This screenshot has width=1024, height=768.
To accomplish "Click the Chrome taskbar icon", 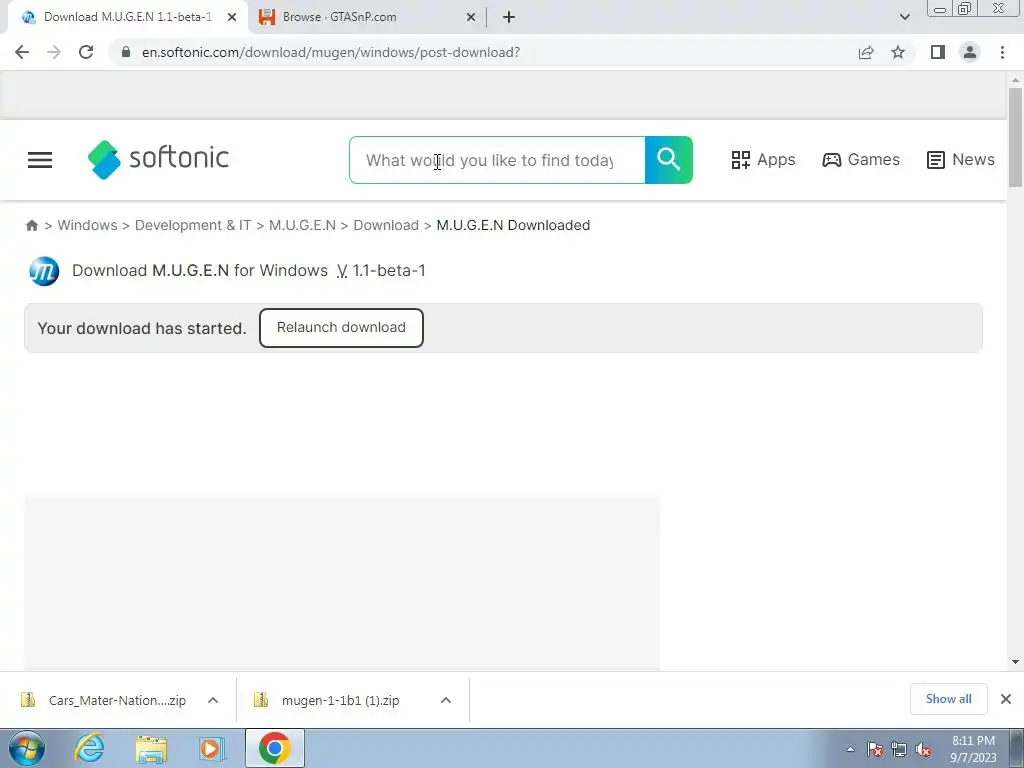I will (274, 748).
